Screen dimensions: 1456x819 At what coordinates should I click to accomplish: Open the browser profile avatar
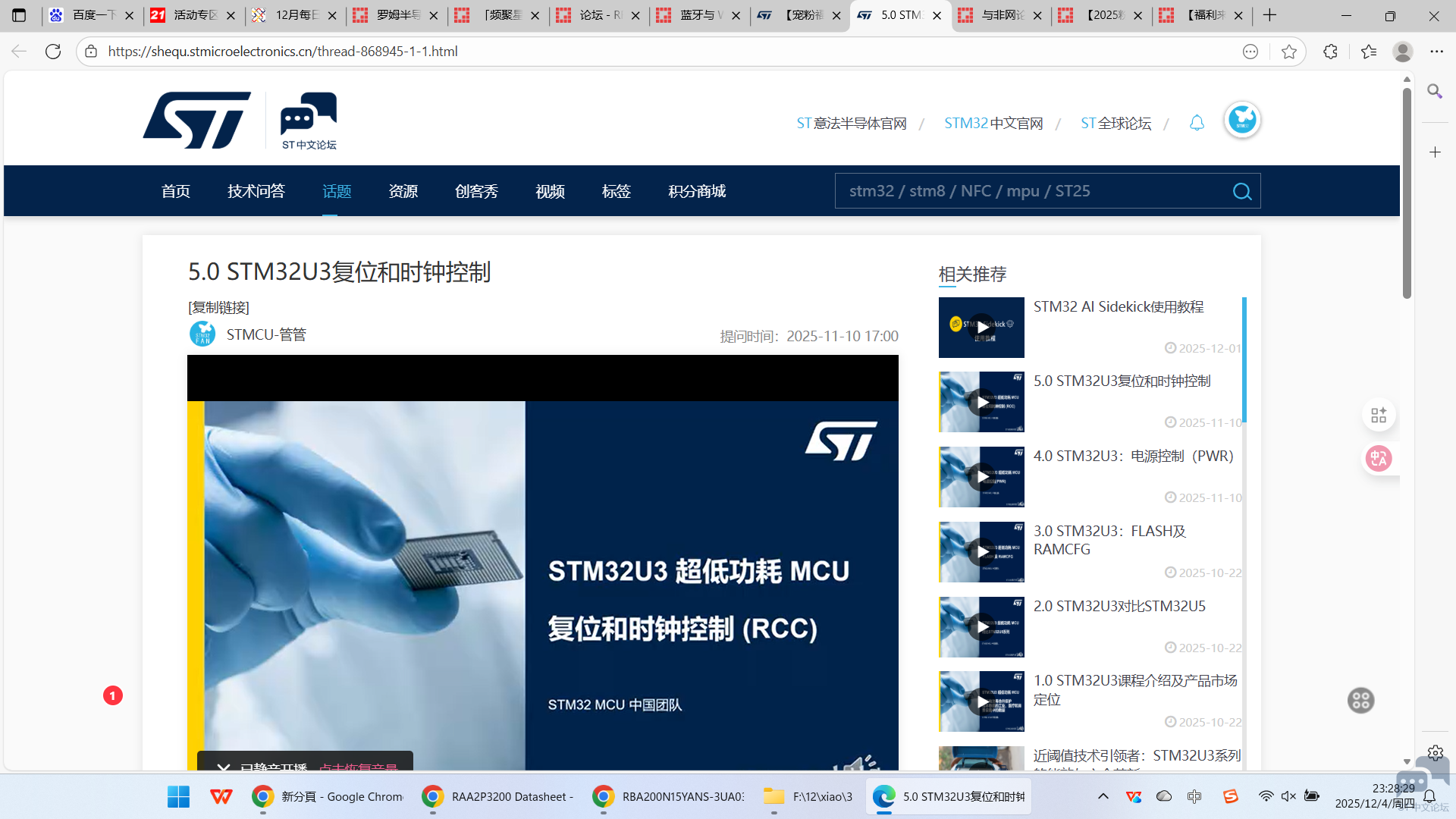click(1402, 52)
